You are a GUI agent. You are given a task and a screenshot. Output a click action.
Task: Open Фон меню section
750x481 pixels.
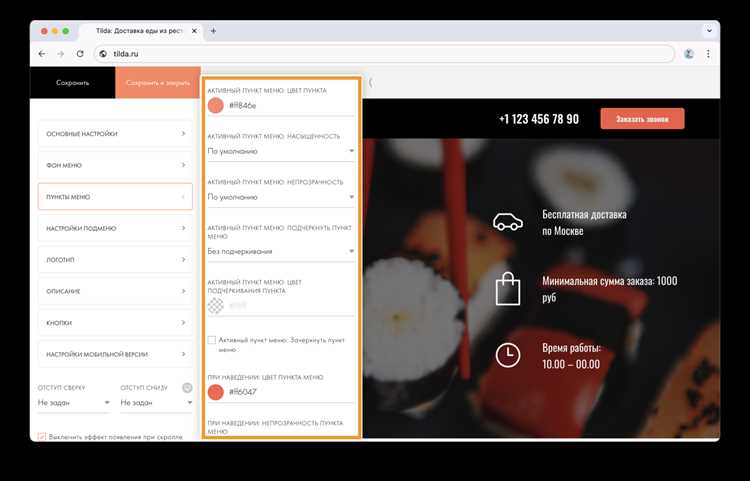pos(115,165)
